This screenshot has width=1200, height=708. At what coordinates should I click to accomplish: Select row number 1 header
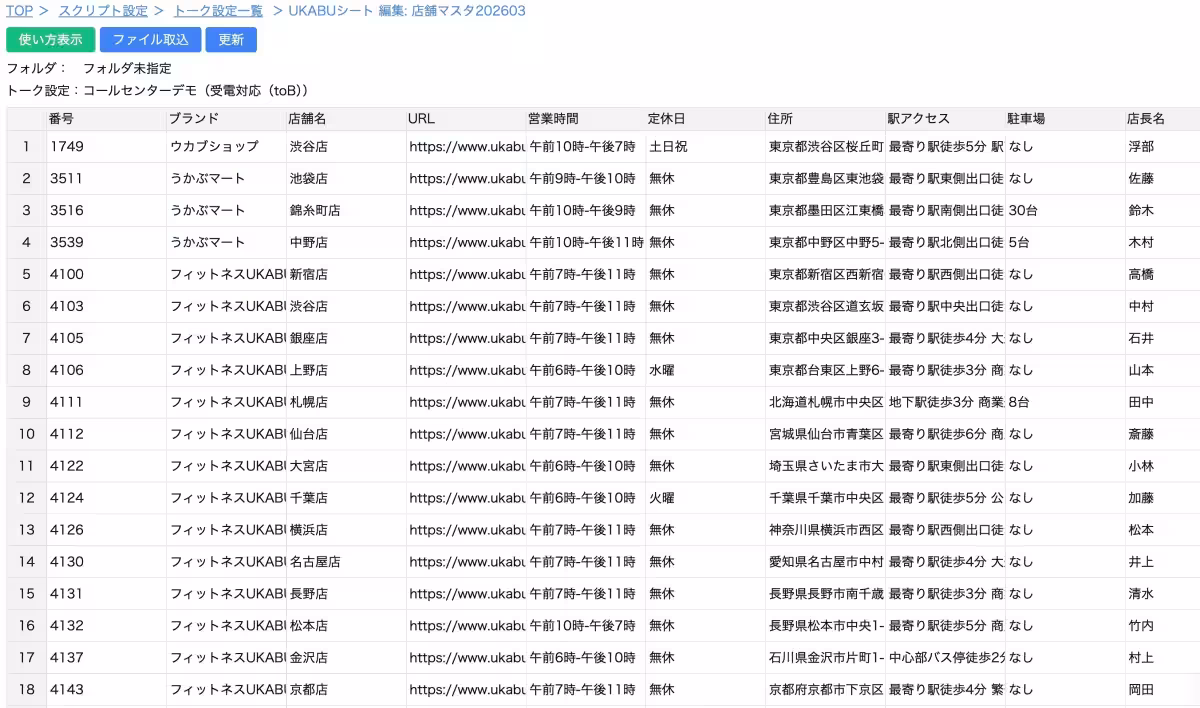coord(27,147)
